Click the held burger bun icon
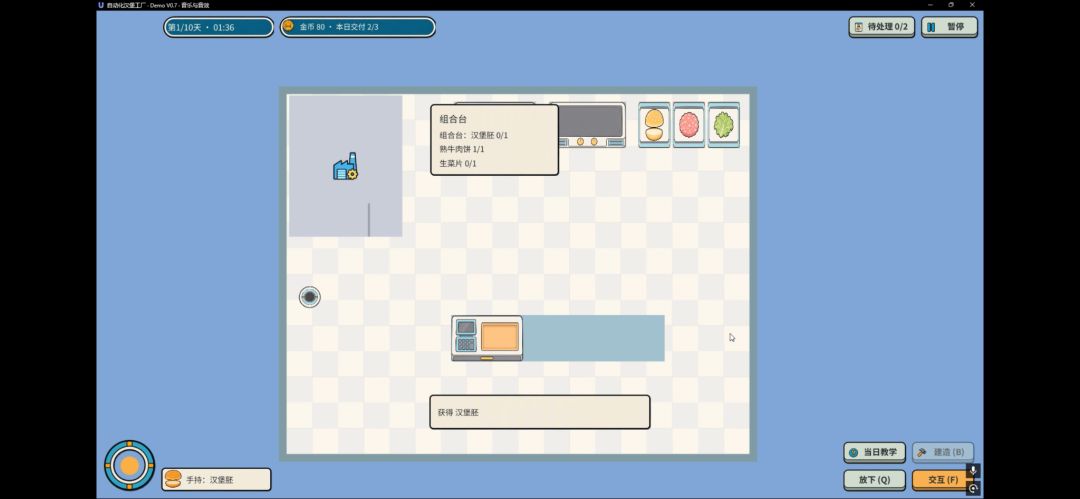This screenshot has height=499, width=1080. click(173, 479)
